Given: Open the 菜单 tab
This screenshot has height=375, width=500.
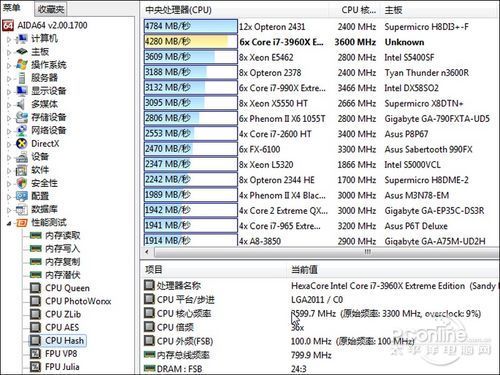Looking at the screenshot, I should point(12,8).
